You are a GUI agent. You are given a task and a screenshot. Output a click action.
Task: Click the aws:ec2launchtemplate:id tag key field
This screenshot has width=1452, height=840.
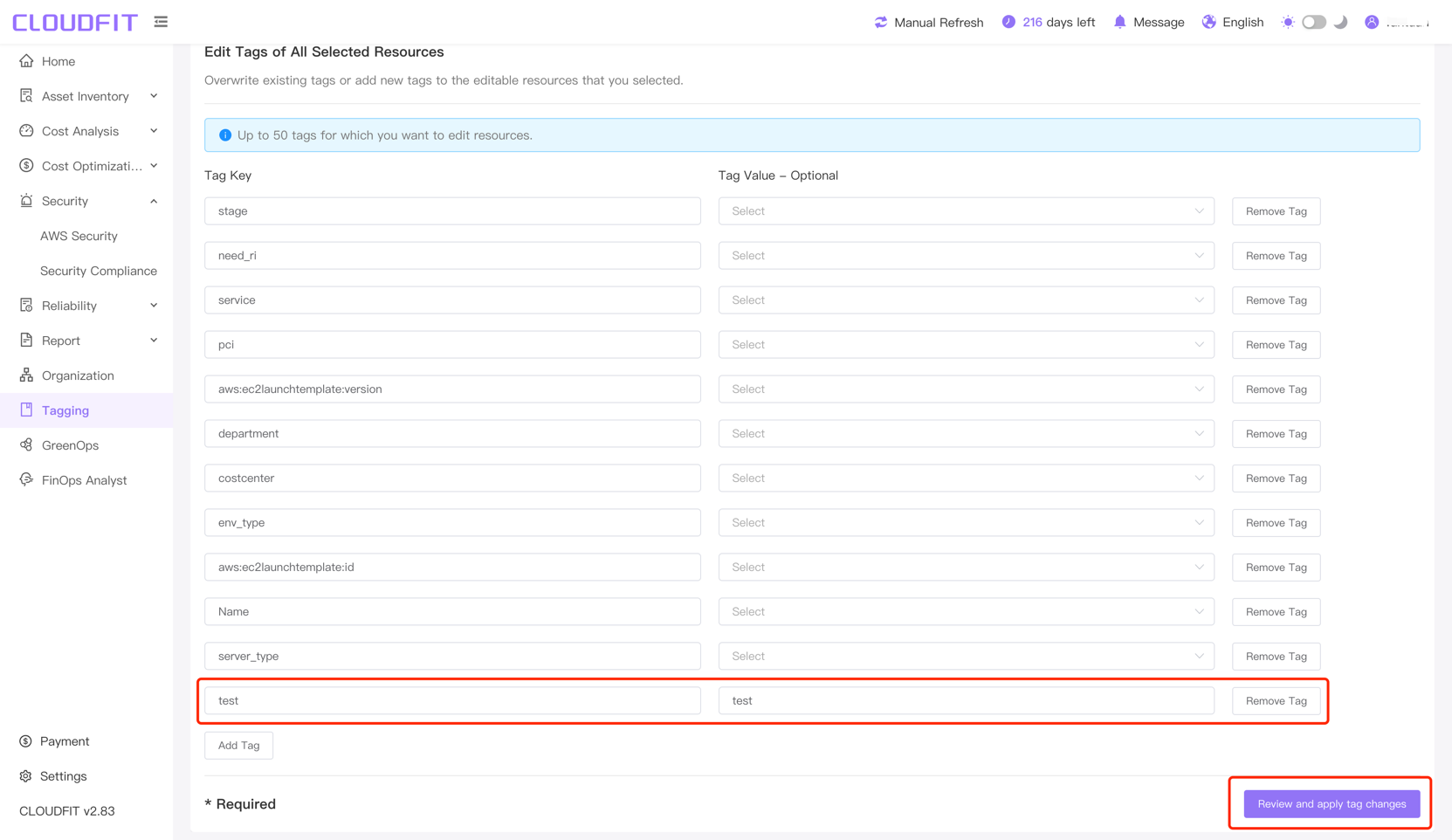[x=452, y=568]
